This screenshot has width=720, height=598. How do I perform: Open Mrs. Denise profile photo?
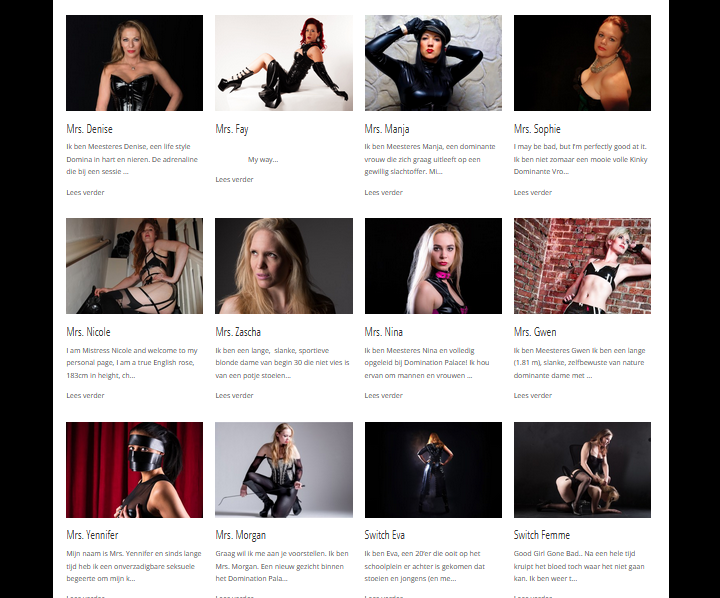click(x=135, y=63)
